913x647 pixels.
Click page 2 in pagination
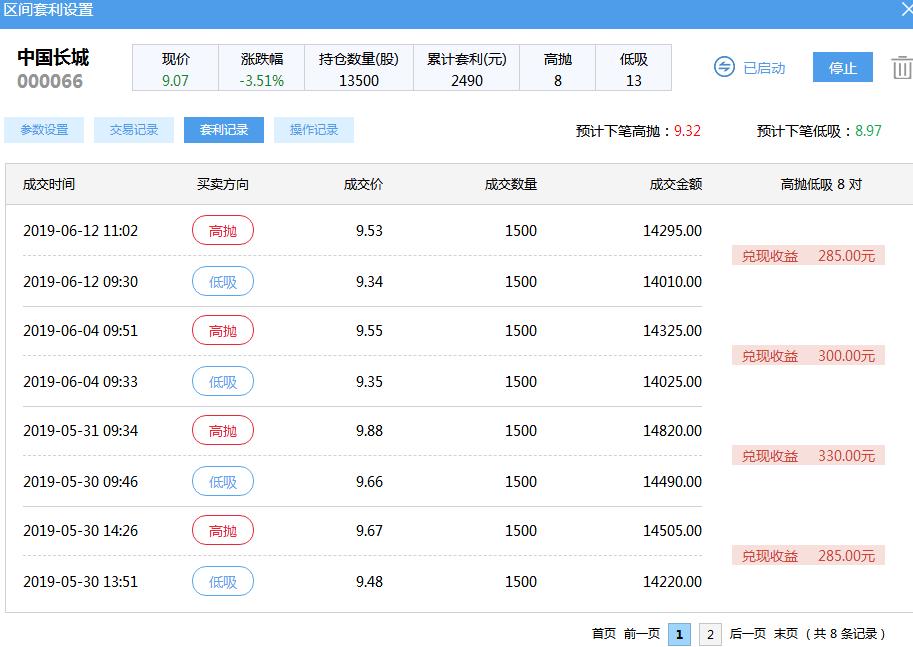tap(711, 635)
